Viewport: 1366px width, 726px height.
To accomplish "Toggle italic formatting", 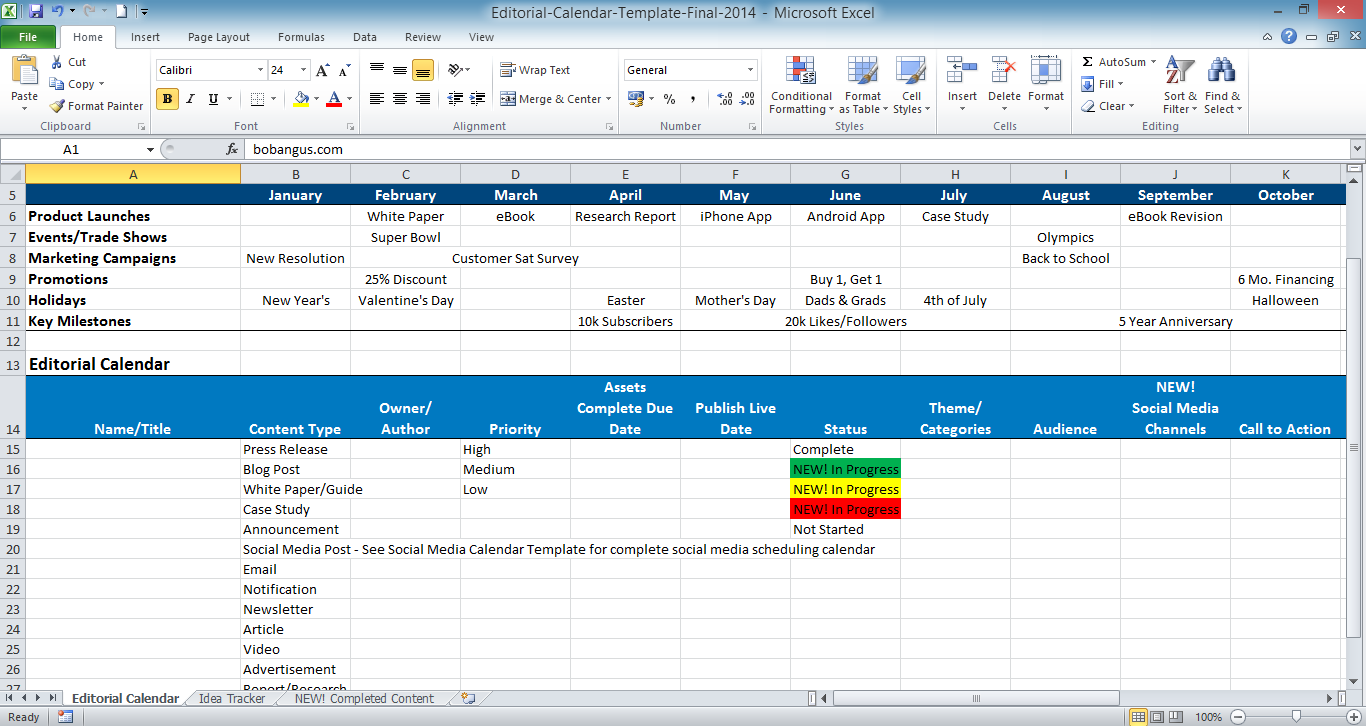I will click(189, 100).
